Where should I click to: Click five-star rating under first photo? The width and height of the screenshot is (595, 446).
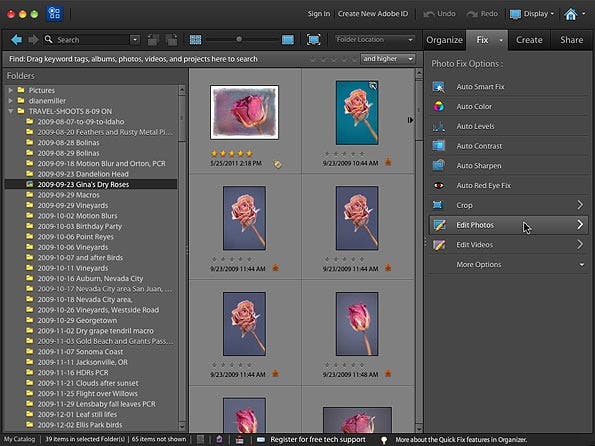point(231,154)
